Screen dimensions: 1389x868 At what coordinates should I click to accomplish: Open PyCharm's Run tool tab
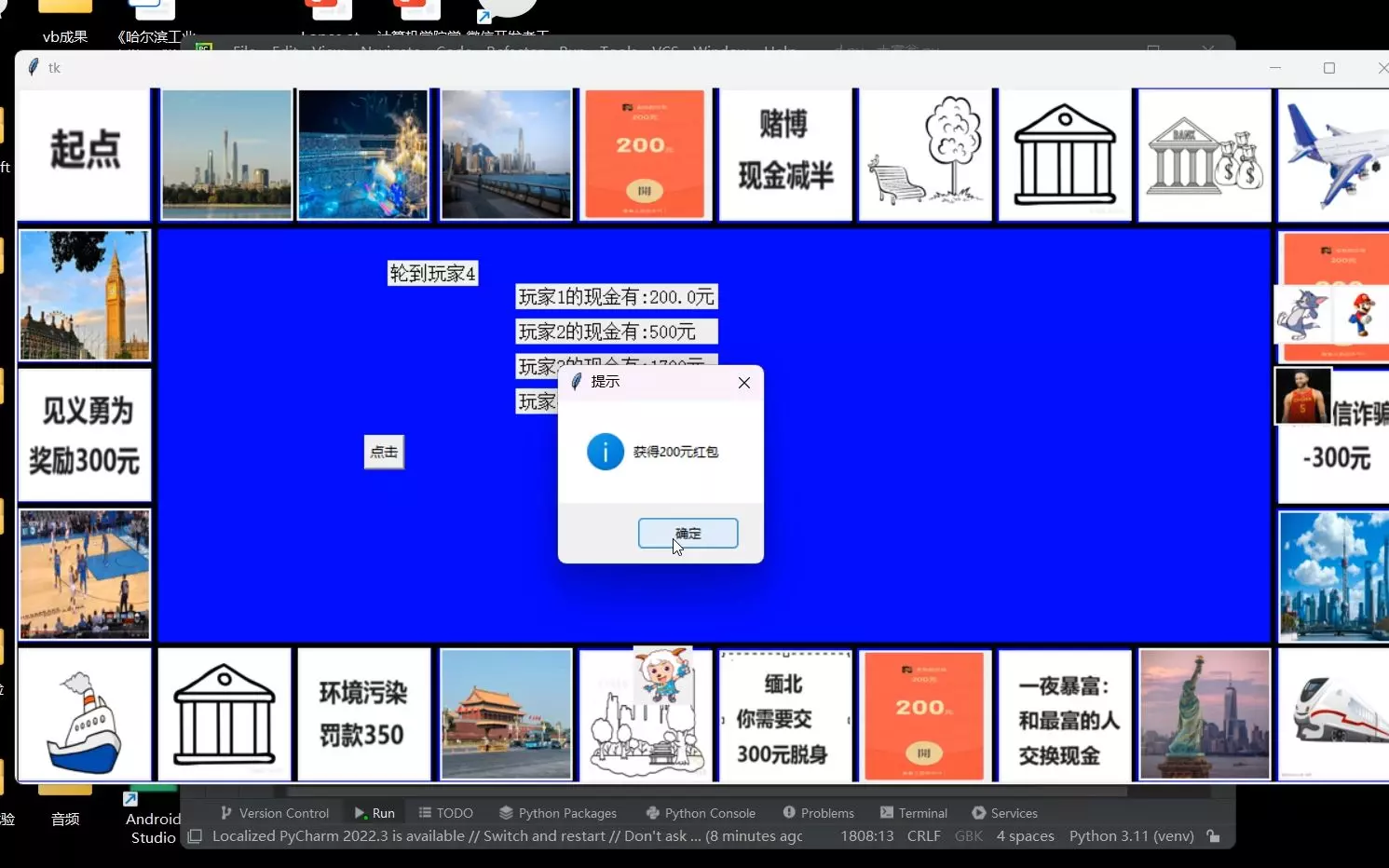[374, 813]
